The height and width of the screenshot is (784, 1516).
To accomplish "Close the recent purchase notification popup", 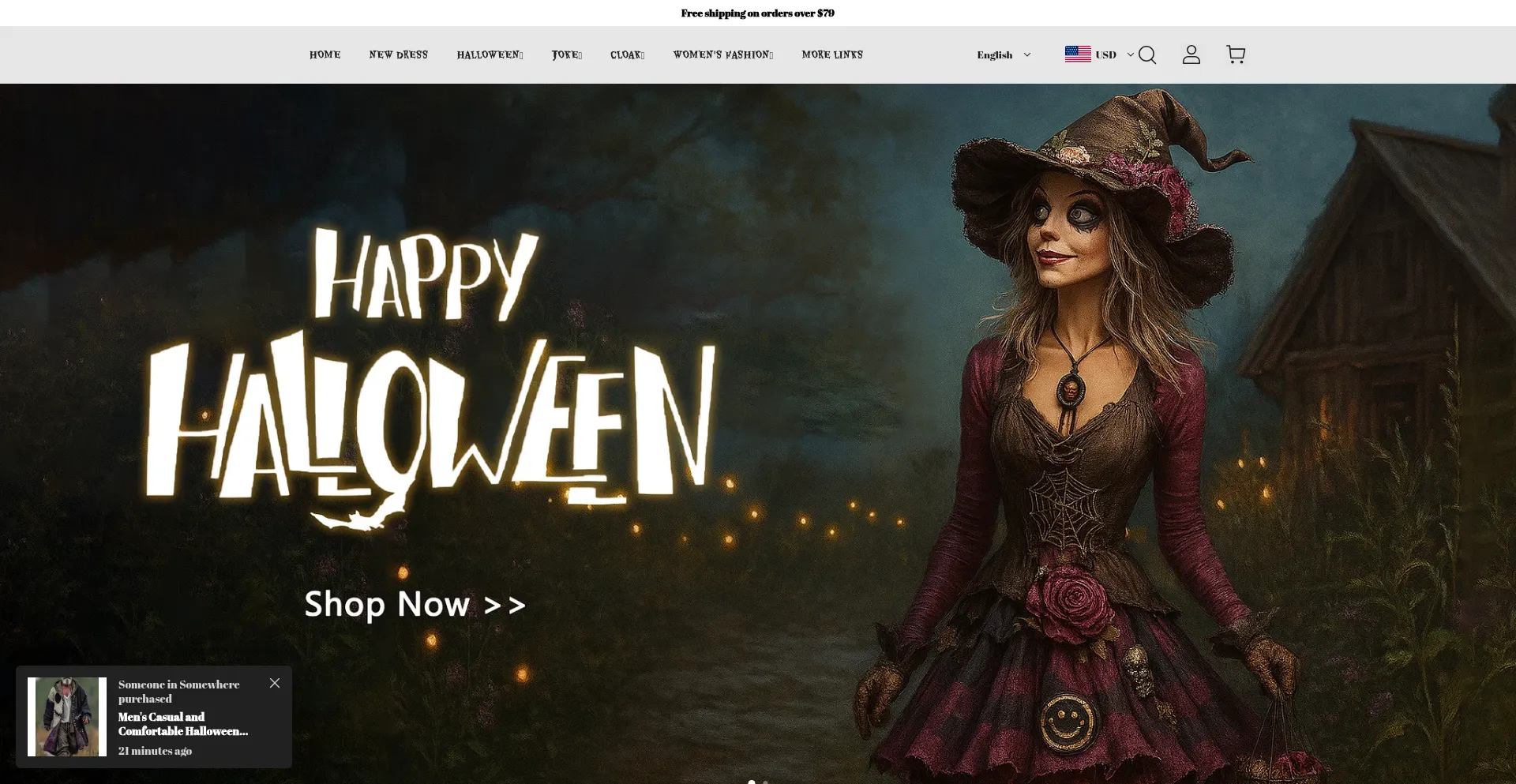I will point(275,683).
